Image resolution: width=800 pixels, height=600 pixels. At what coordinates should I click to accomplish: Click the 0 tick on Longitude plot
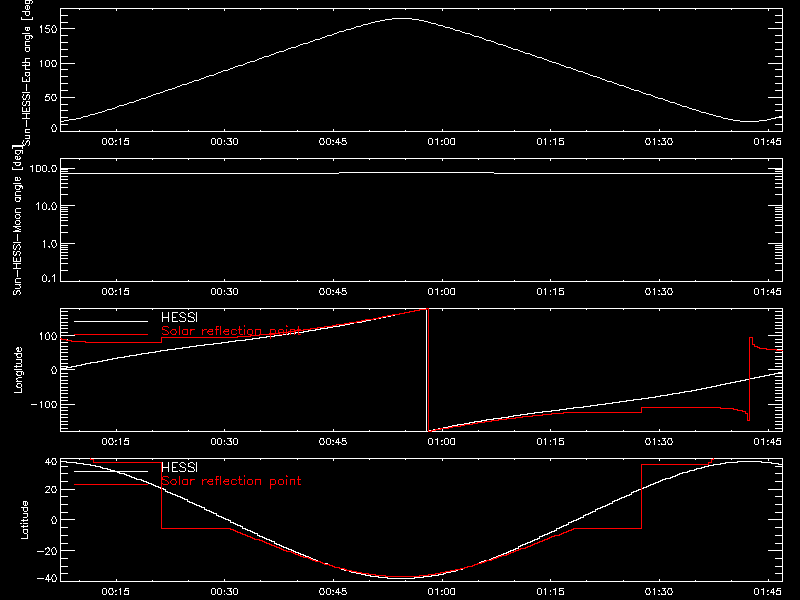[54, 370]
